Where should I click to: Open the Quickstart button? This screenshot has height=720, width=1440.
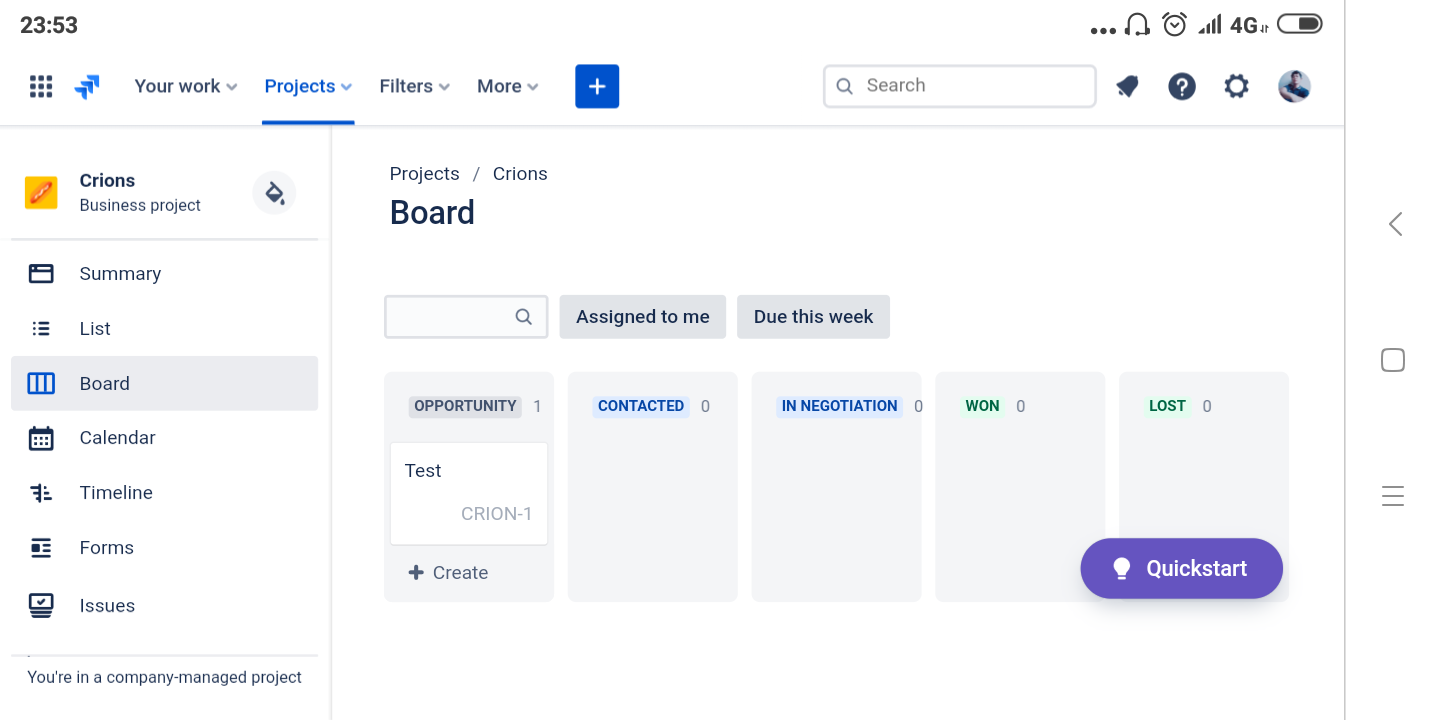pyautogui.click(x=1181, y=568)
